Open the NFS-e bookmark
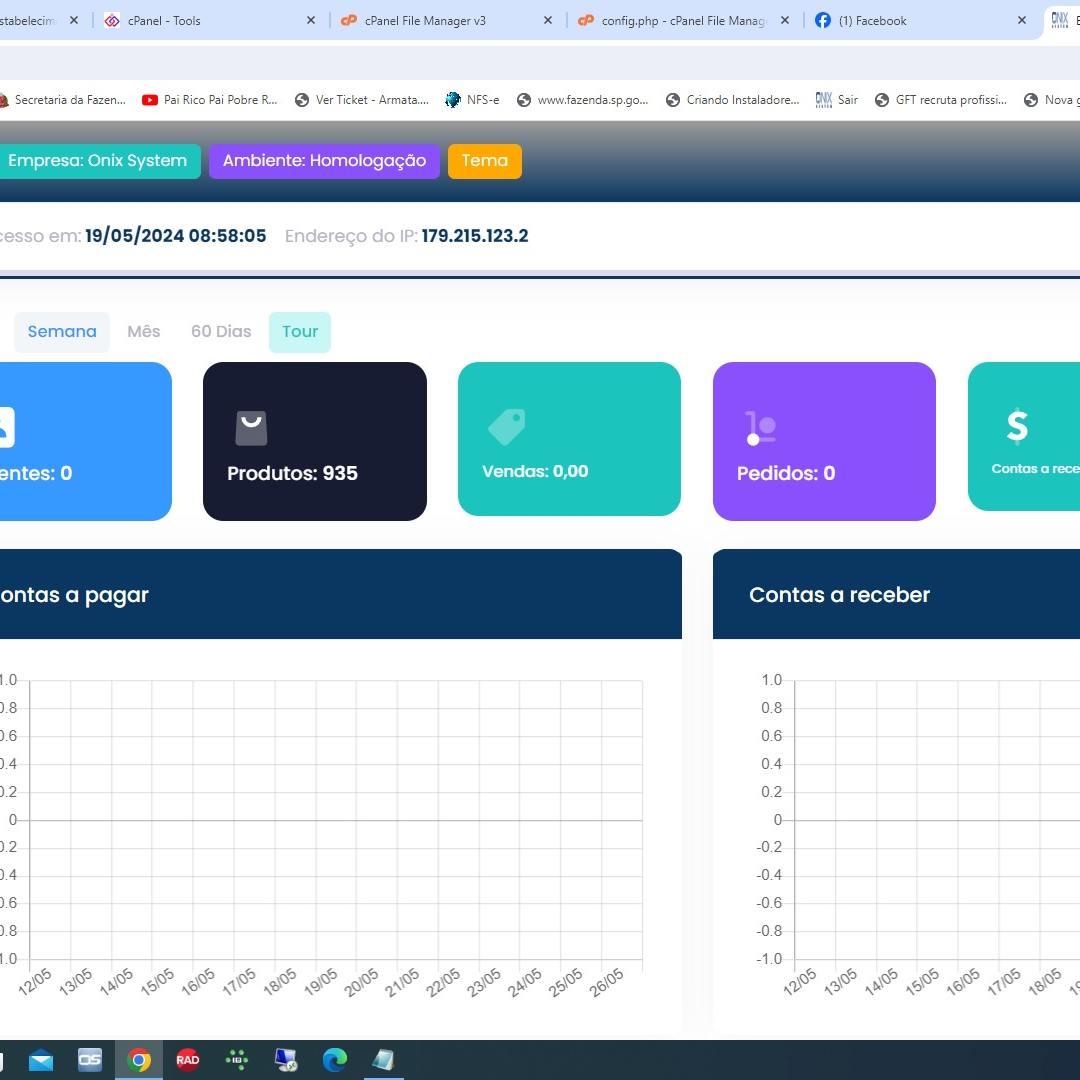1080x1080 pixels. pos(472,100)
